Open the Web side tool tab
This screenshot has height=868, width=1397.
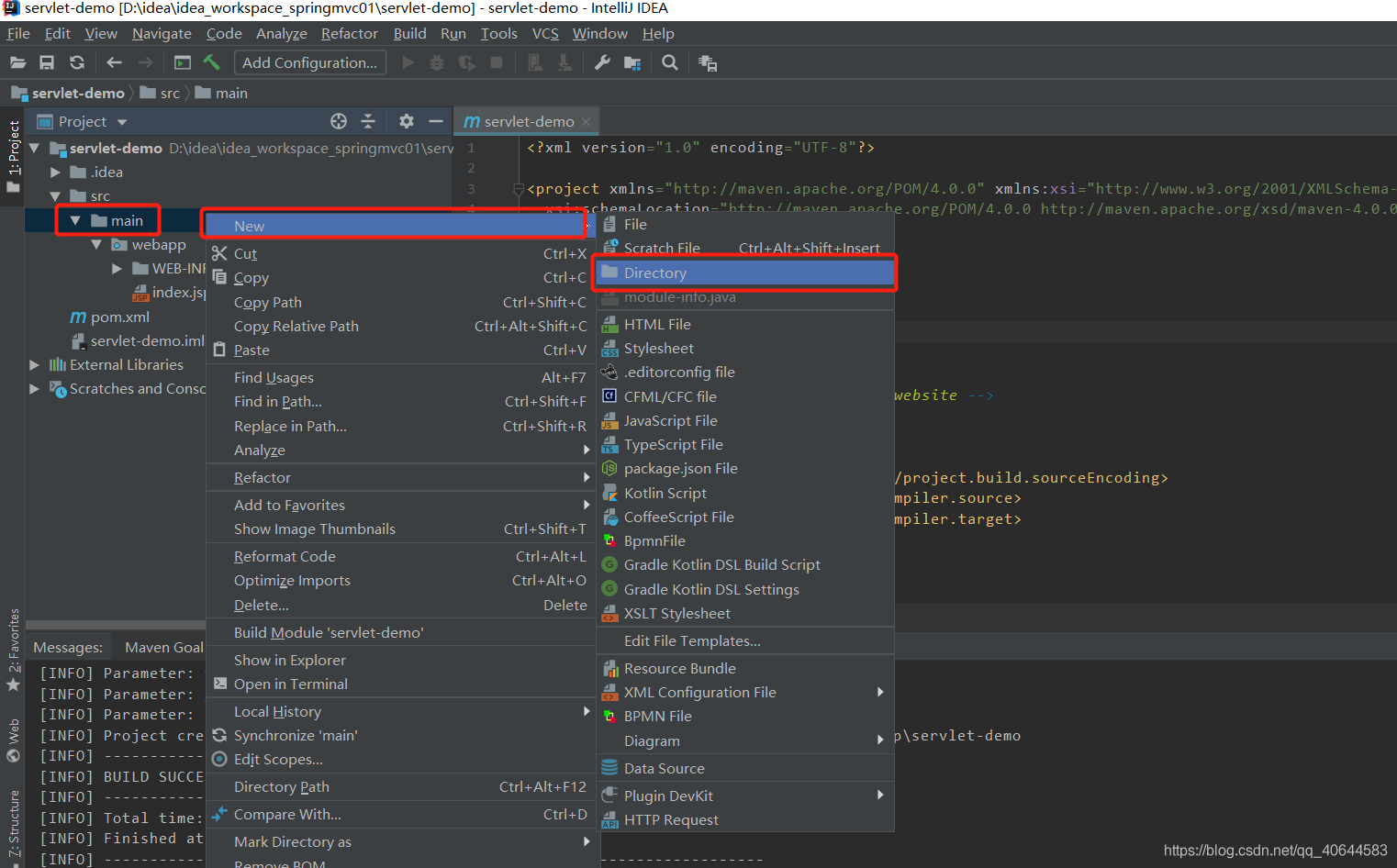pos(13,740)
